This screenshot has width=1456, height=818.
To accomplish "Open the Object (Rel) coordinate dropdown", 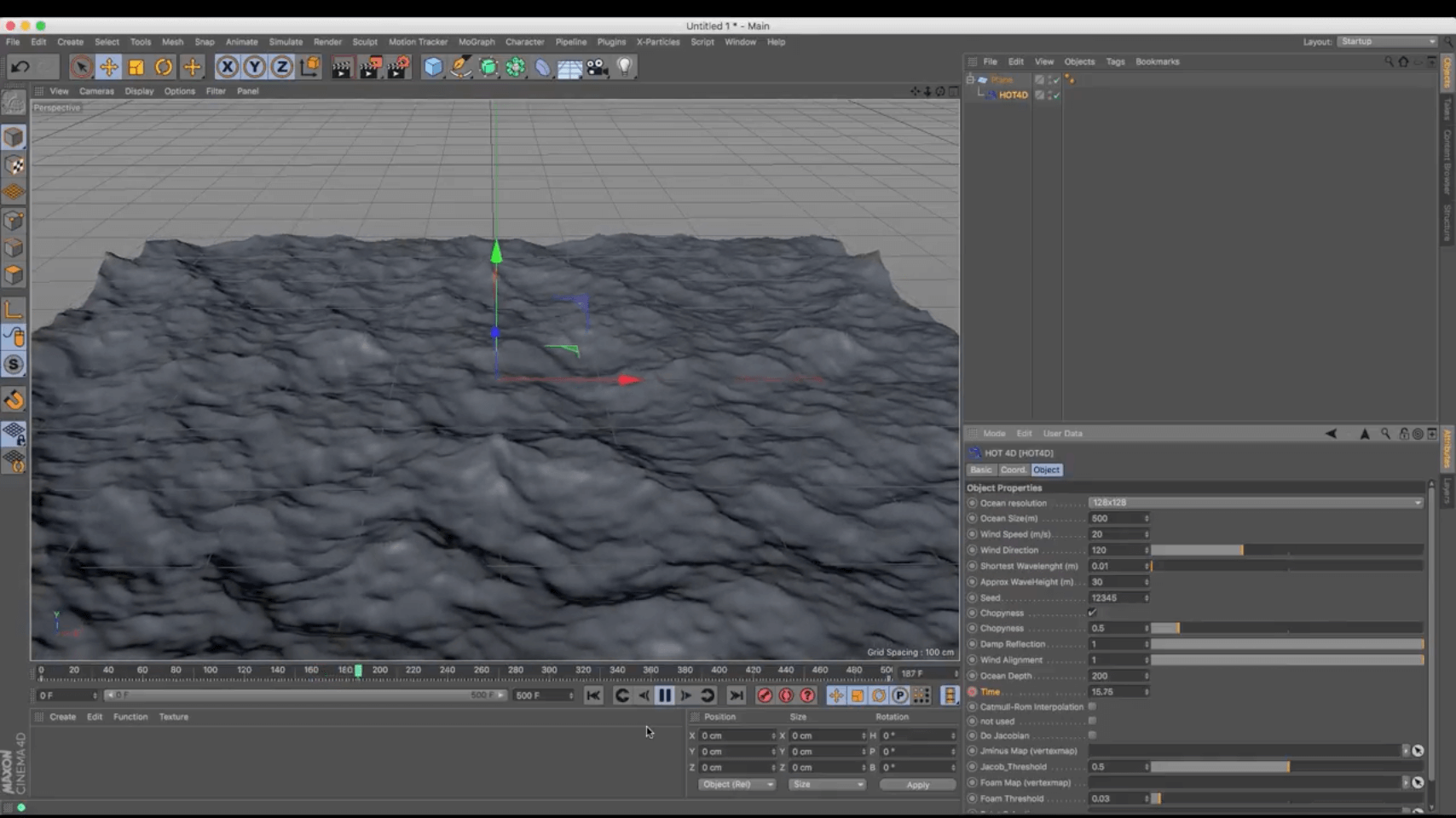I will [x=737, y=784].
